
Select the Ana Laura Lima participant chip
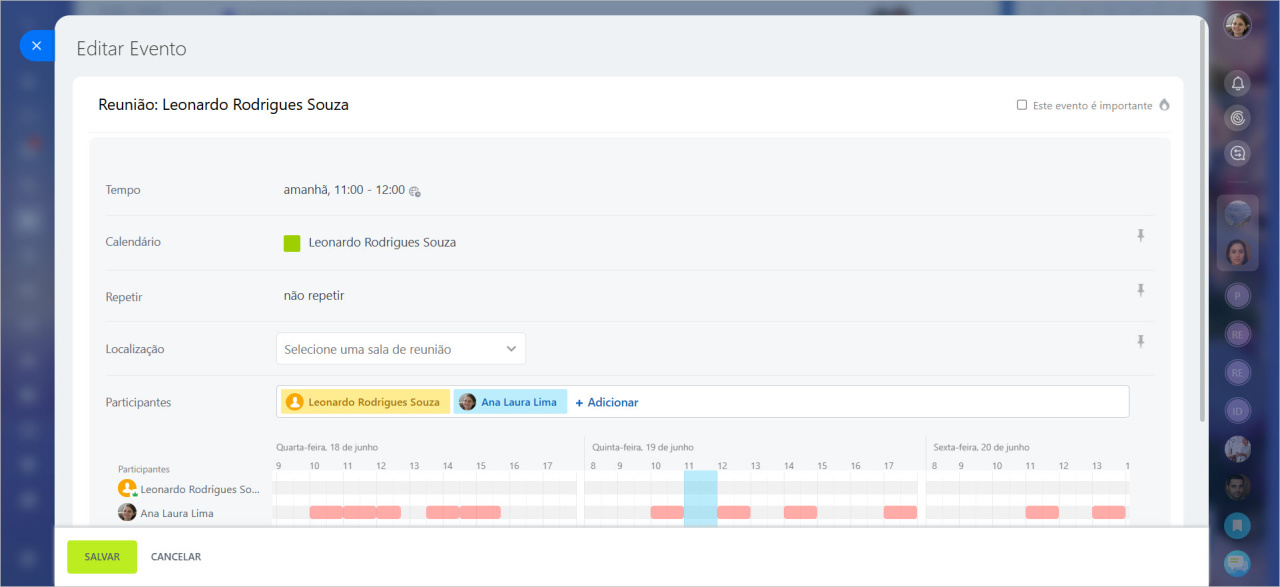510,402
